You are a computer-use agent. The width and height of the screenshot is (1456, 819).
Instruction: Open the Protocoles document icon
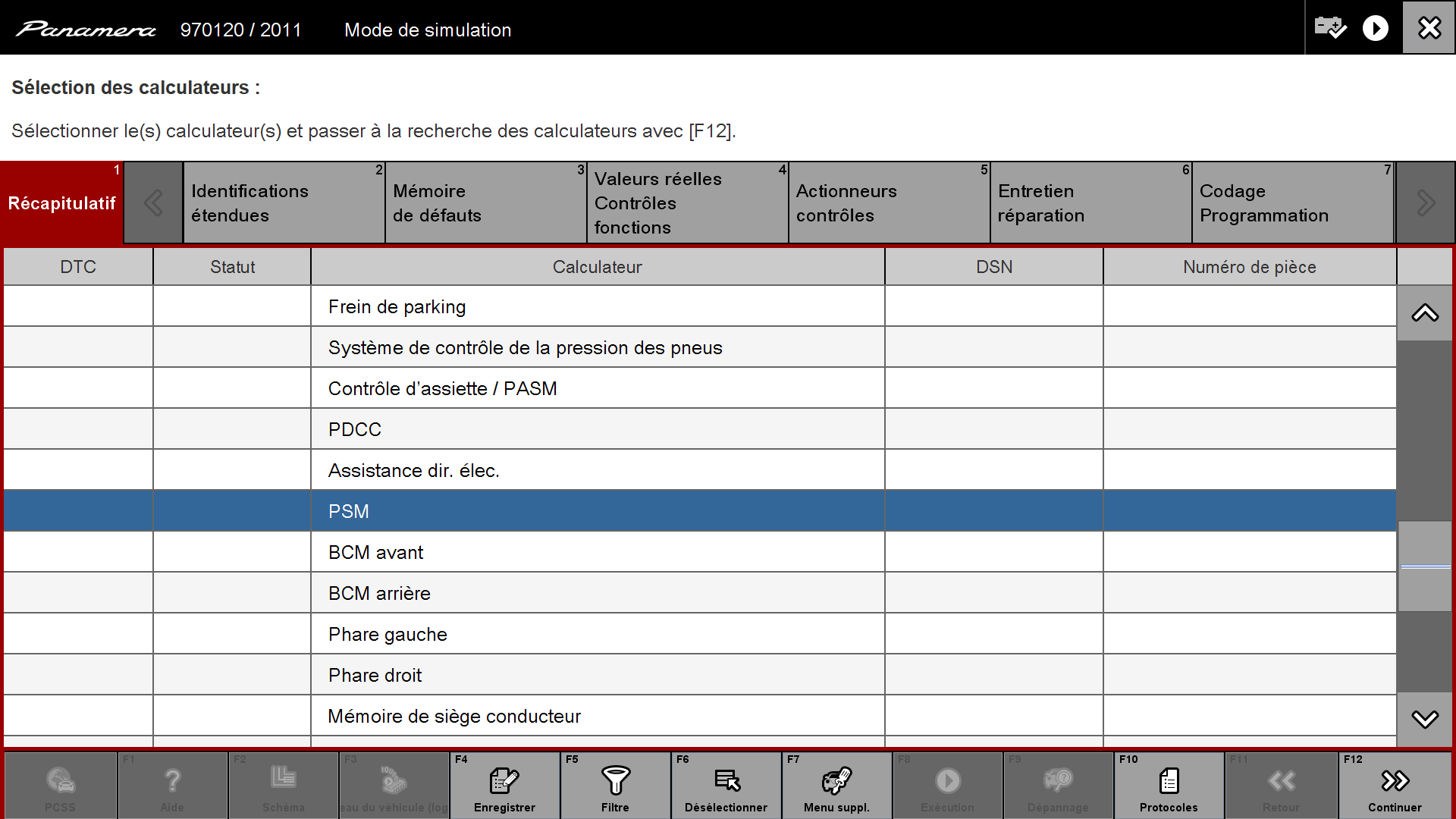pyautogui.click(x=1169, y=781)
